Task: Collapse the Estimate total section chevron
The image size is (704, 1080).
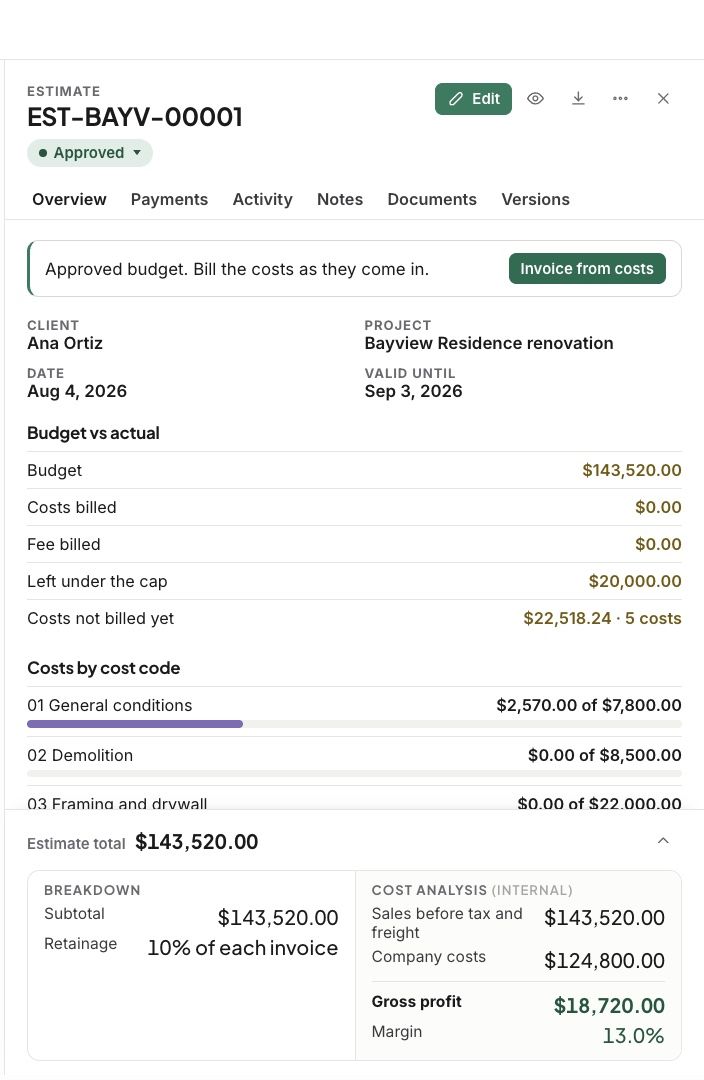Action: (663, 840)
